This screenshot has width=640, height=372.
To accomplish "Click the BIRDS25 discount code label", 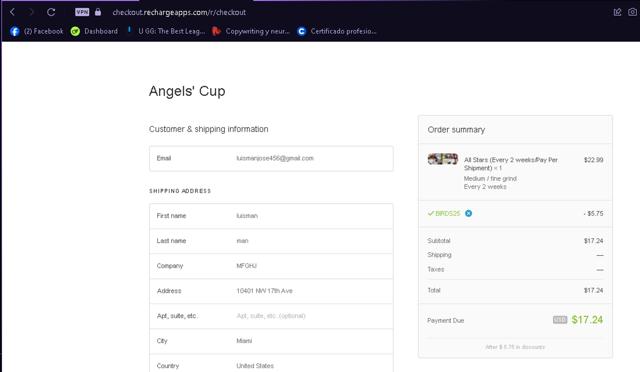I will coord(447,214).
